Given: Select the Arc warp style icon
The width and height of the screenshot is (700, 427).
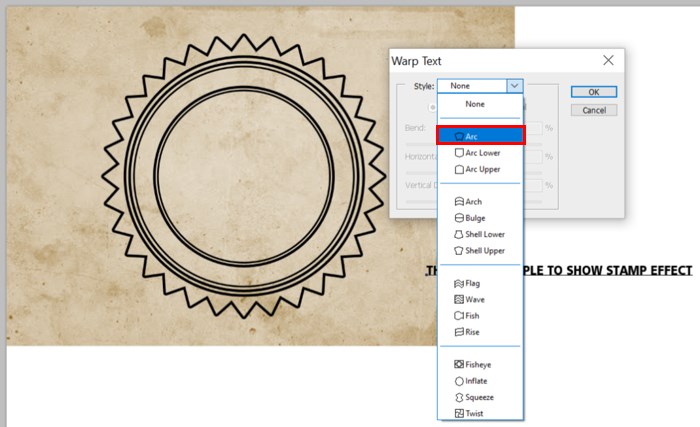Looking at the screenshot, I should 459,137.
